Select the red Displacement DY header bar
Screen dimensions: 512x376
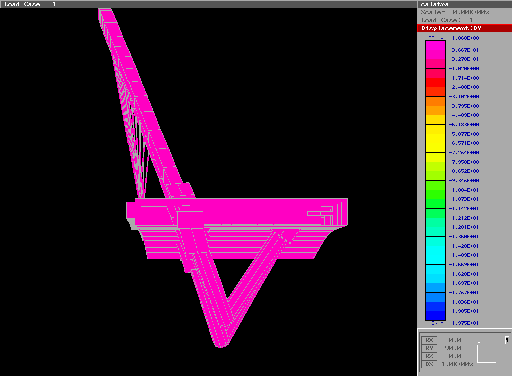[x=465, y=28]
